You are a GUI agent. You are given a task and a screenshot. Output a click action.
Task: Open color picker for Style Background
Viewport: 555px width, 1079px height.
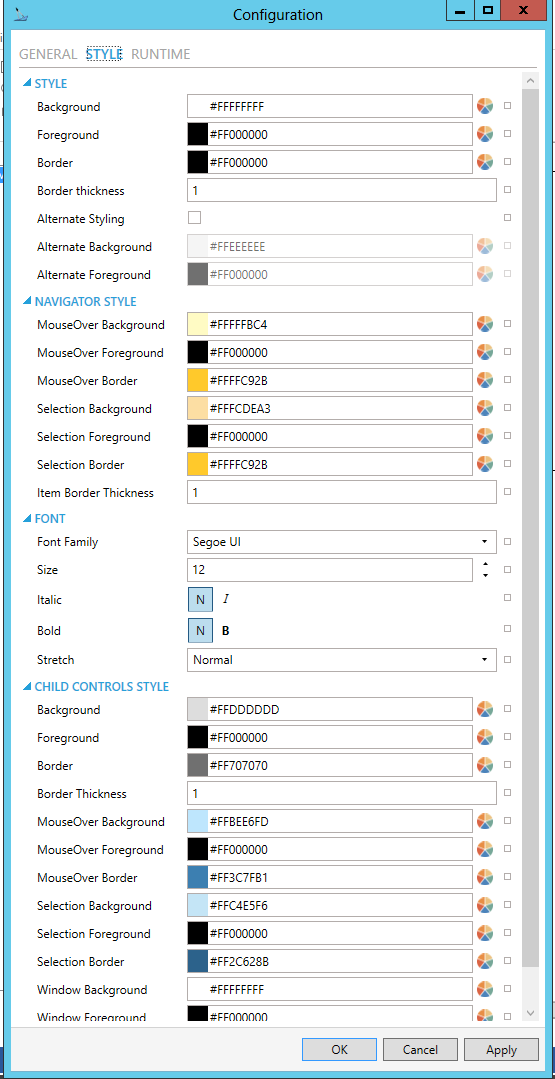click(485, 107)
